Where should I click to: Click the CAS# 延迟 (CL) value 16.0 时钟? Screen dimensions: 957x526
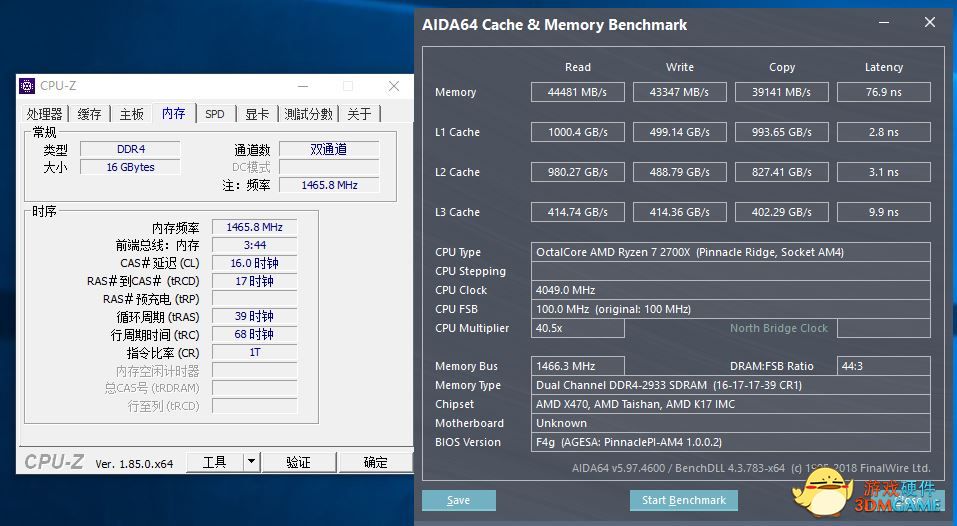[255, 263]
